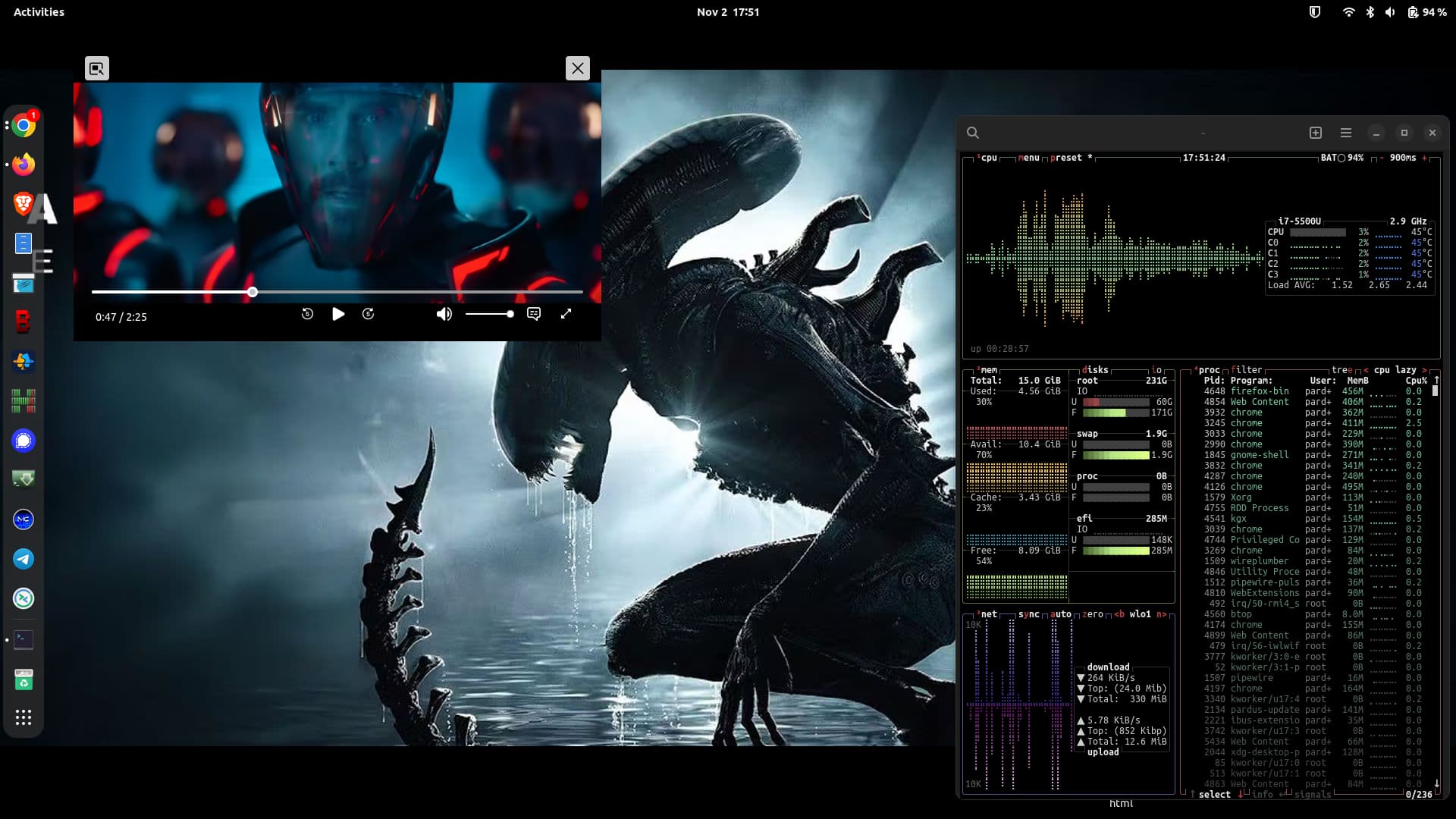Skip forward using the video forward icon

369,314
